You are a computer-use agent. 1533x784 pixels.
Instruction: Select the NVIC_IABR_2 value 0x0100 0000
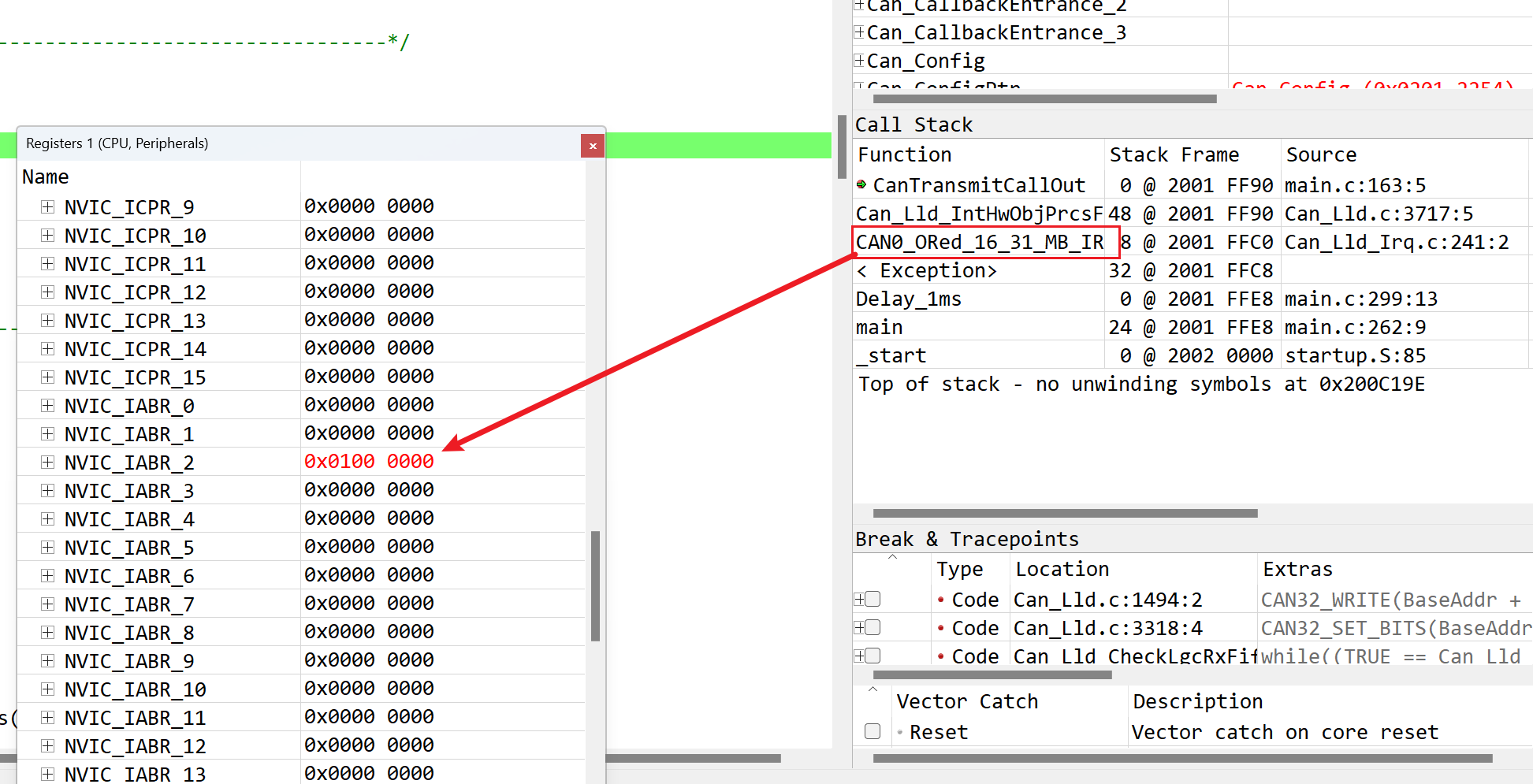pos(369,461)
